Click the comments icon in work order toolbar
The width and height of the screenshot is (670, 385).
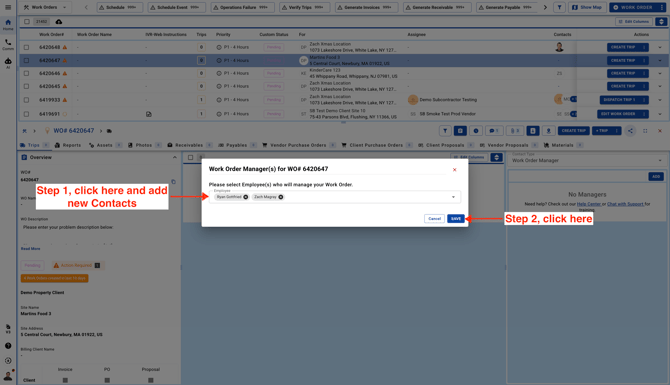pos(494,131)
